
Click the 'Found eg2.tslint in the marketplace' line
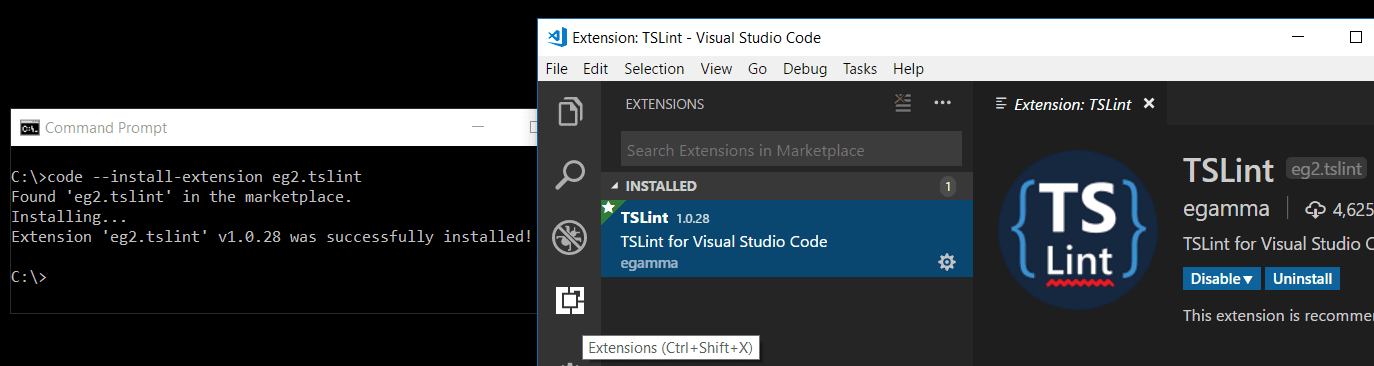(181, 197)
